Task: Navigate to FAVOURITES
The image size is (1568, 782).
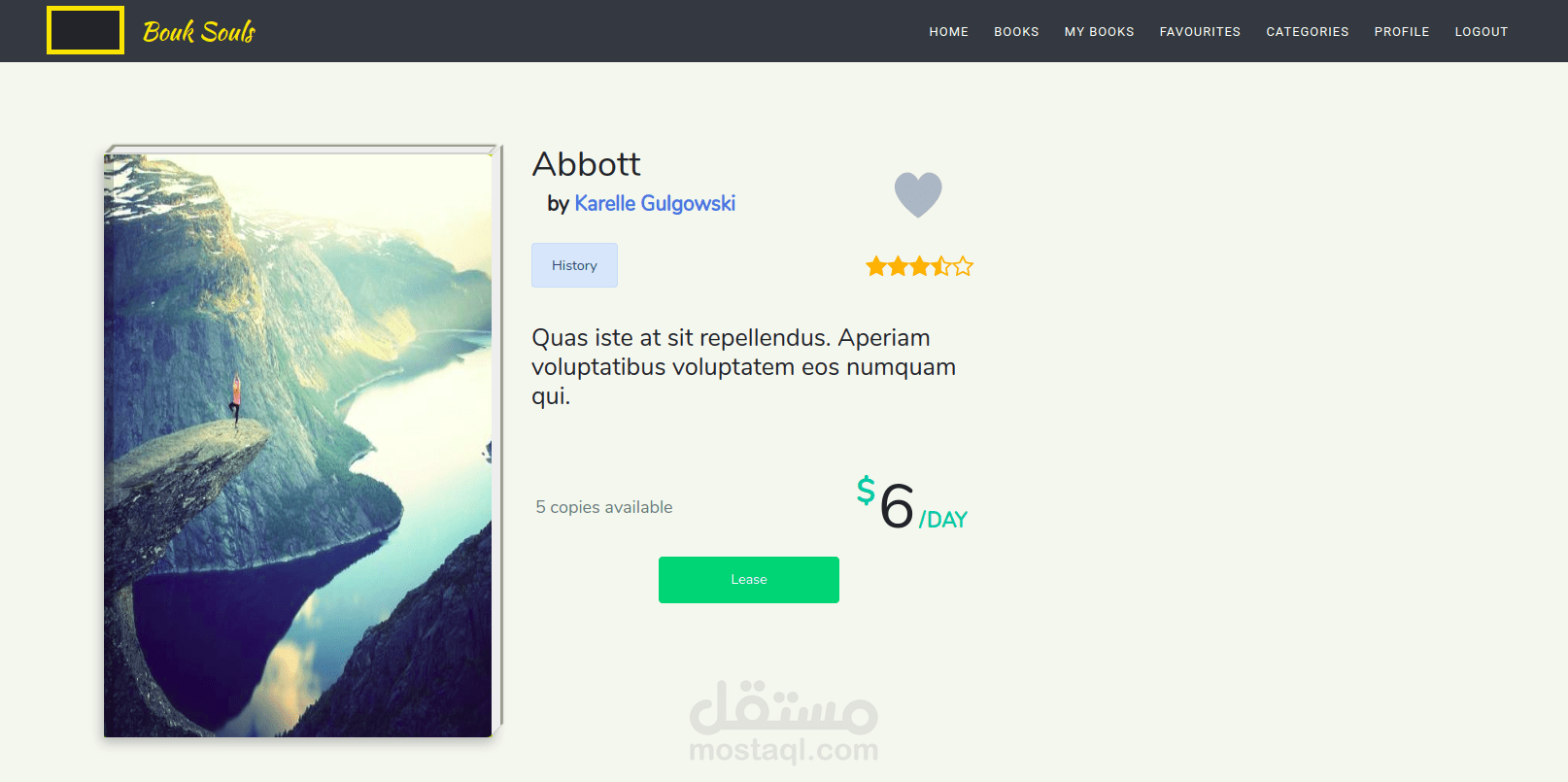Action: pyautogui.click(x=1200, y=32)
